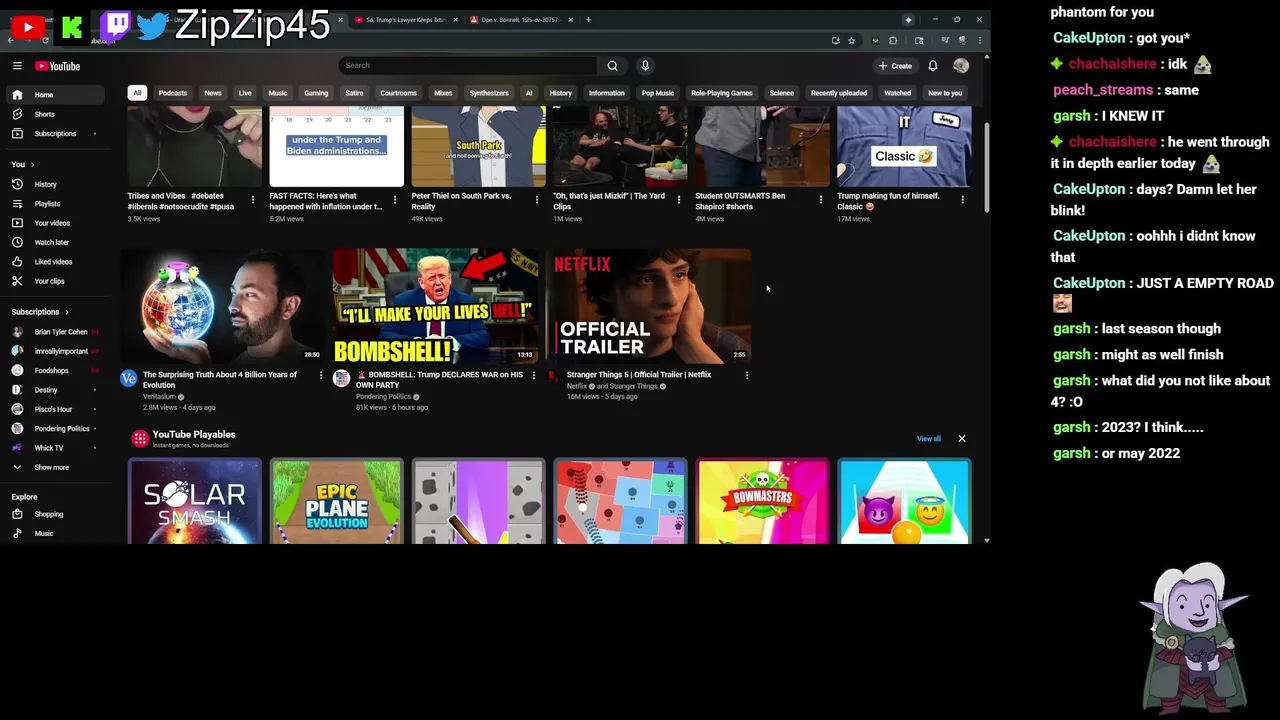Viewport: 1280px width, 720px height.
Task: Open the notifications bell
Action: coord(932,66)
